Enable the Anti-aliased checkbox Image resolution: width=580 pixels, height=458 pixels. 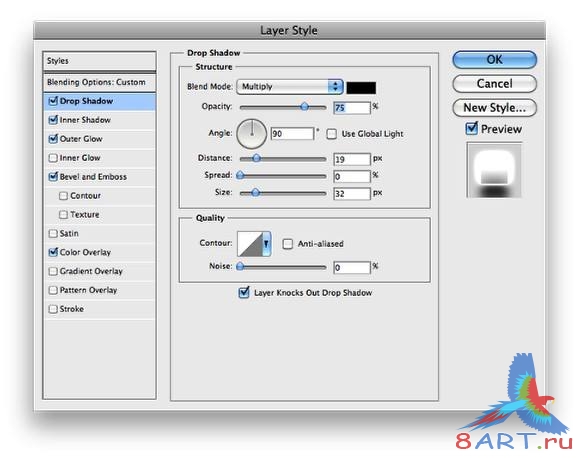(287, 243)
